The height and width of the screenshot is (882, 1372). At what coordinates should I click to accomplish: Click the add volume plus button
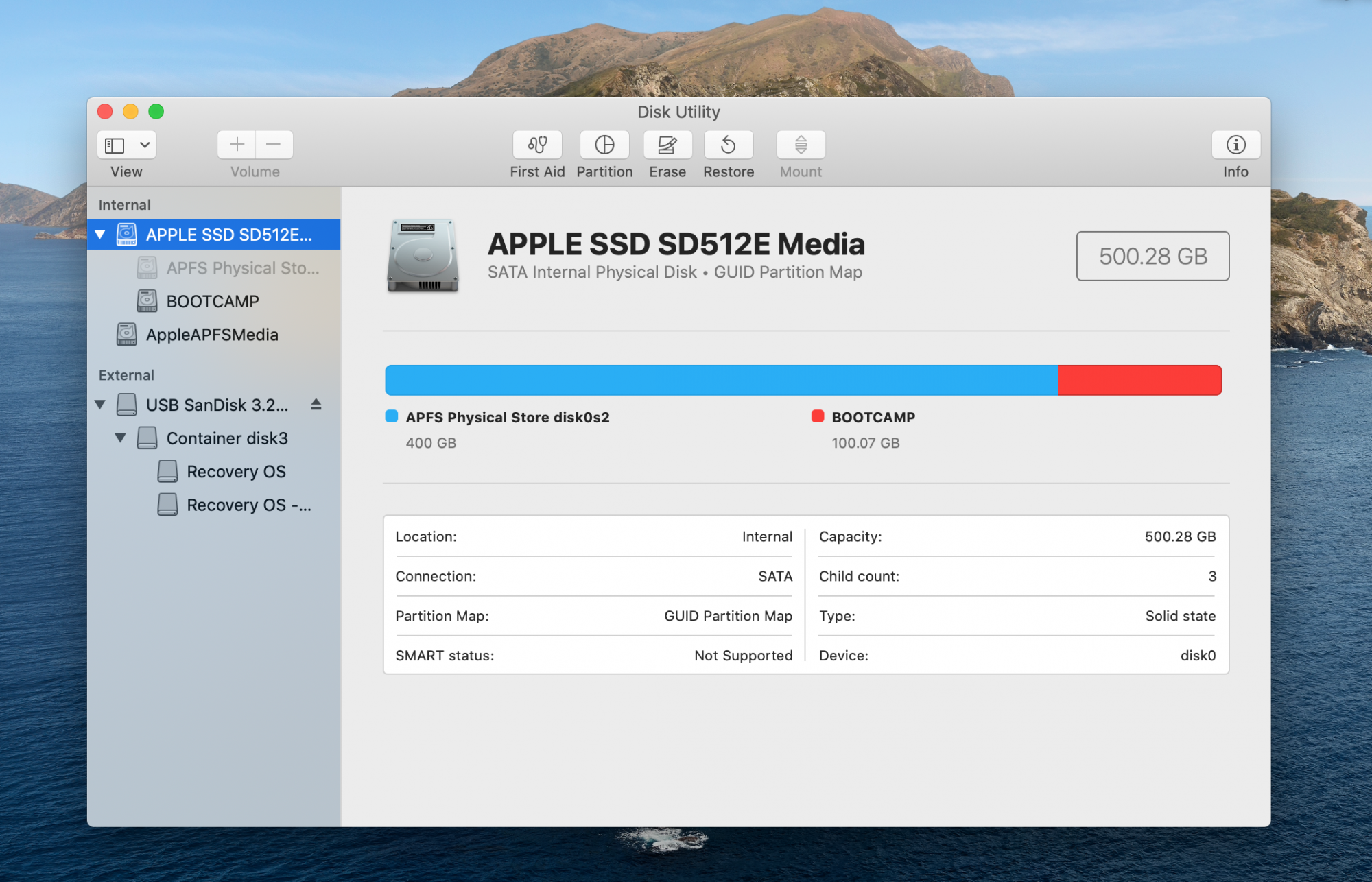(237, 145)
